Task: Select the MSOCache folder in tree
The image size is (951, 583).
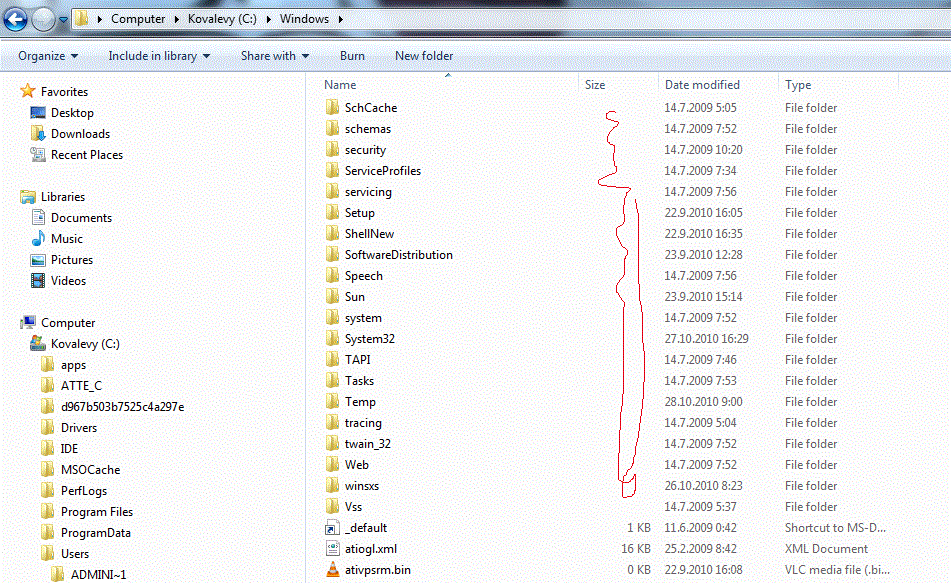Action: pyautogui.click(x=90, y=470)
